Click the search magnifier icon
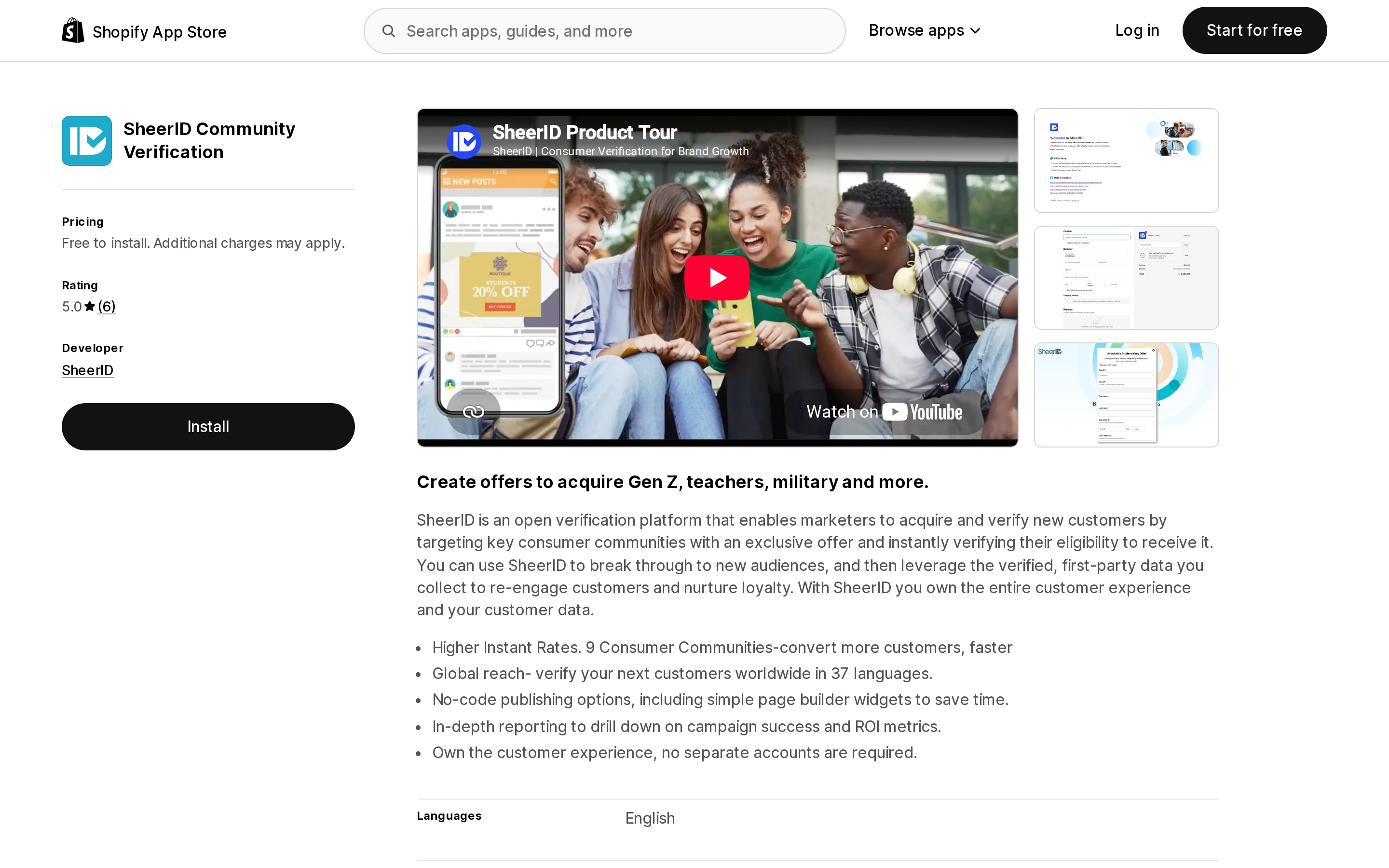Viewport: 1389px width, 868px height. pyautogui.click(x=389, y=31)
